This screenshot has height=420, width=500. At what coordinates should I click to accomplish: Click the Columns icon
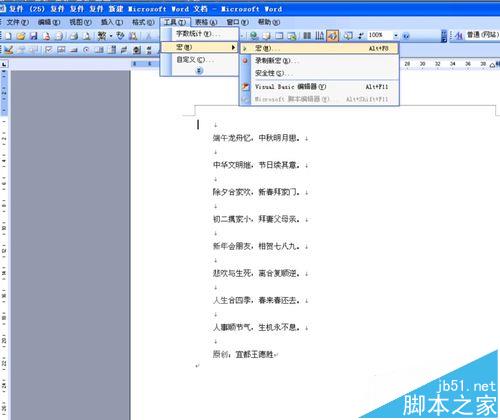[307, 36]
